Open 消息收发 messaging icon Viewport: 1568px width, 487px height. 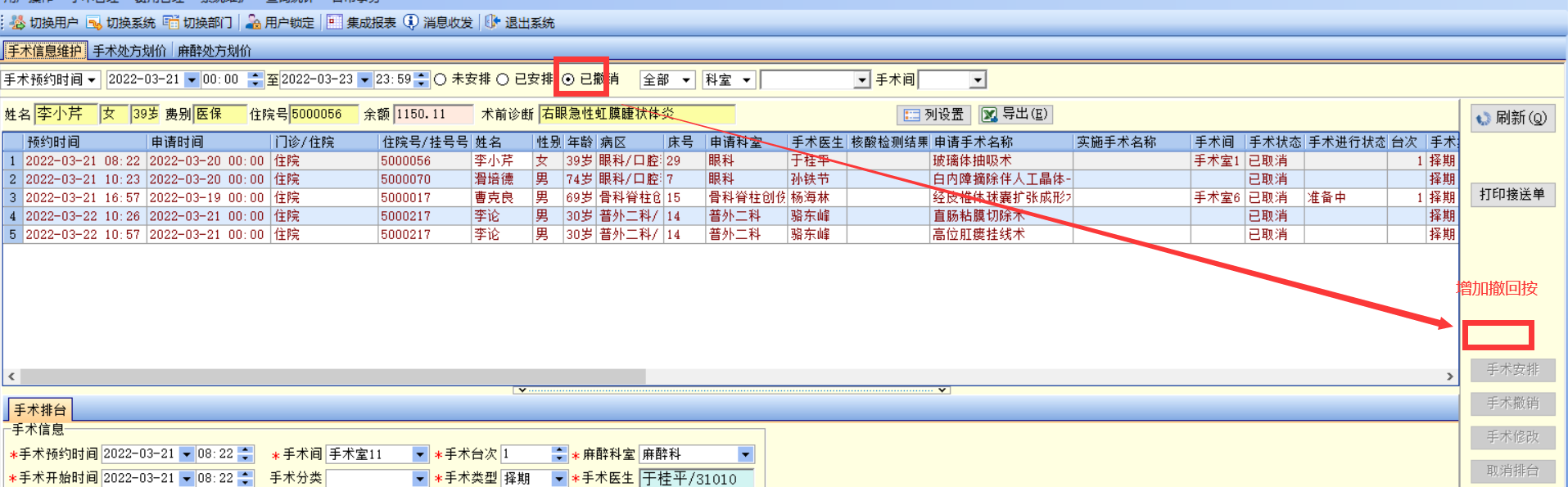click(411, 22)
